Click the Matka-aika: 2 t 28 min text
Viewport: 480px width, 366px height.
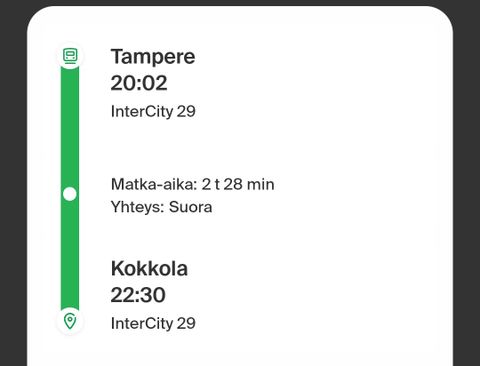tap(193, 184)
